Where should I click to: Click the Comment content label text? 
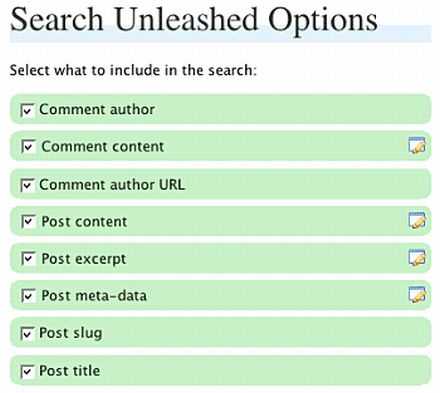click(103, 146)
